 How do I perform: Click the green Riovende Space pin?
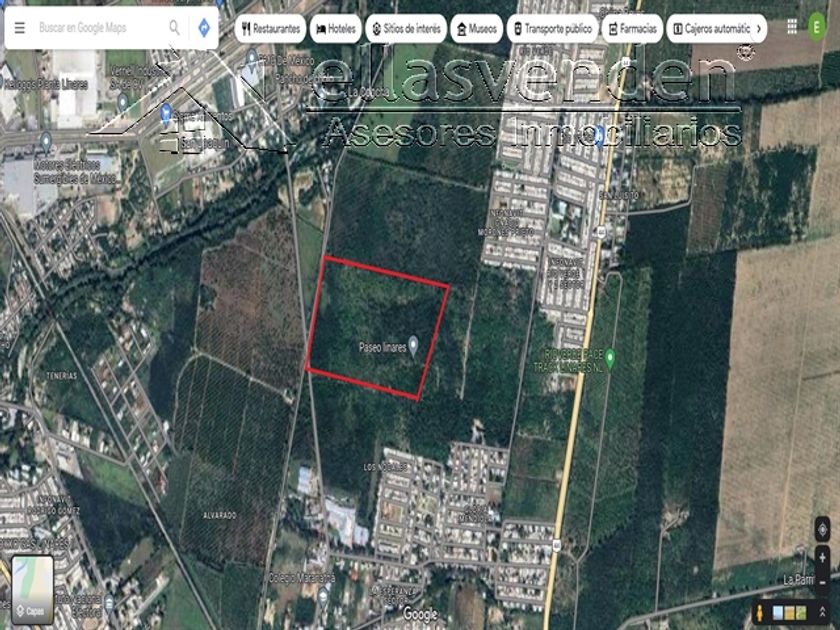609,357
